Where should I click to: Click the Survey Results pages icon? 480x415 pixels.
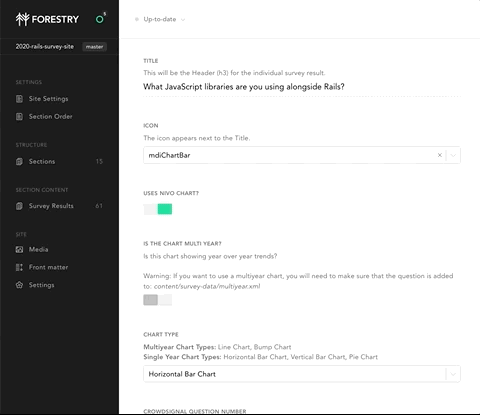click(19, 206)
